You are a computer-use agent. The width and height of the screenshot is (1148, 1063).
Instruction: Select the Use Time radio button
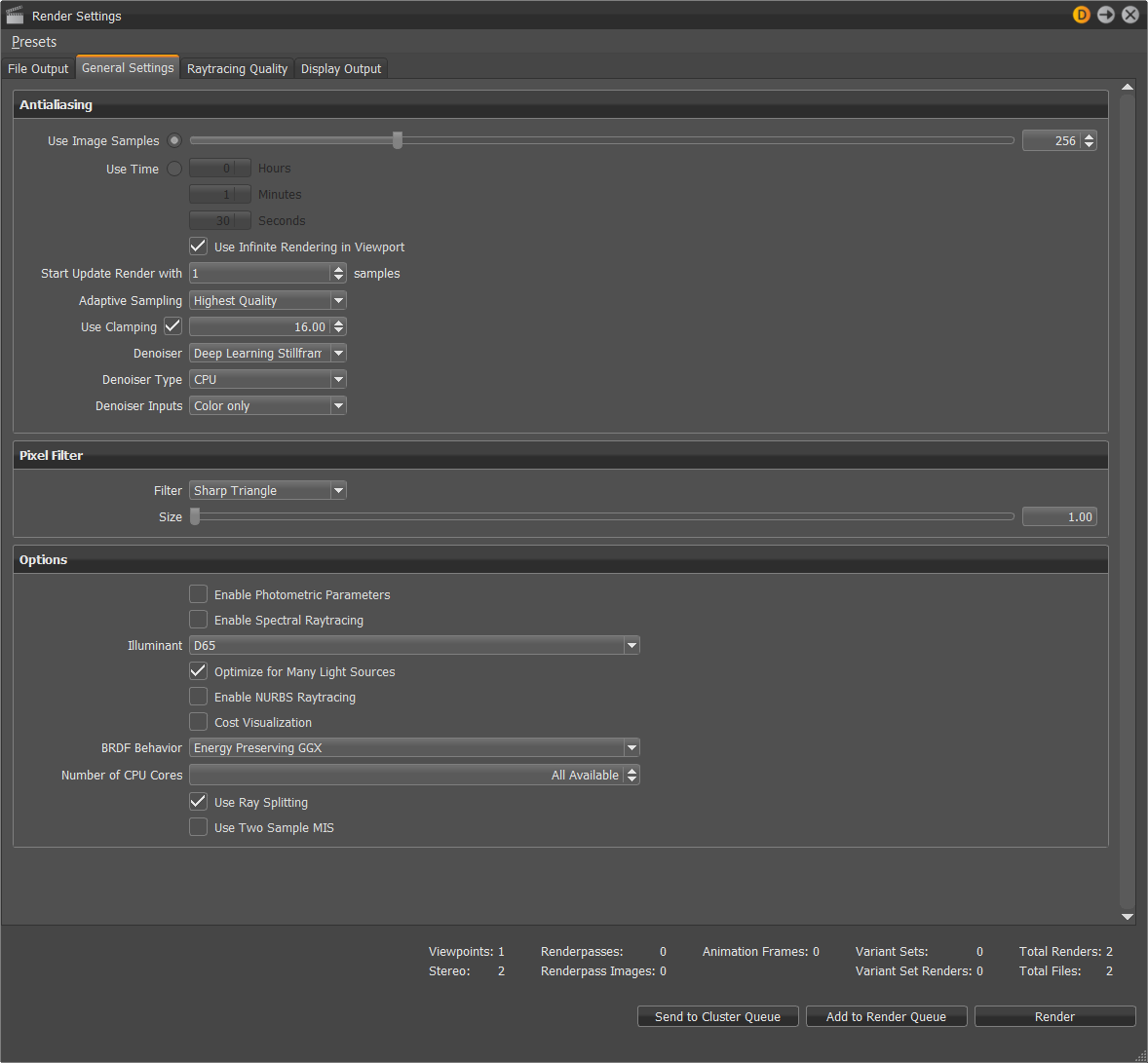(173, 168)
